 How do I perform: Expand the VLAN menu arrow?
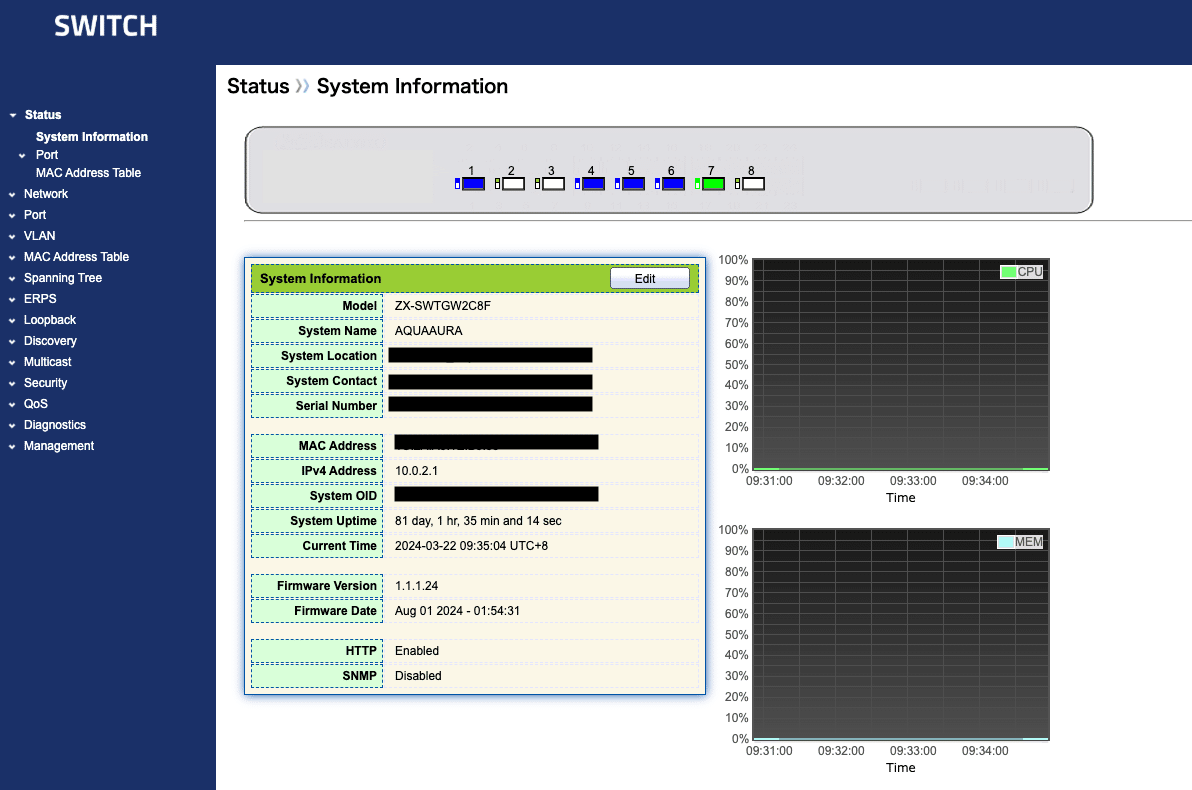pos(12,236)
